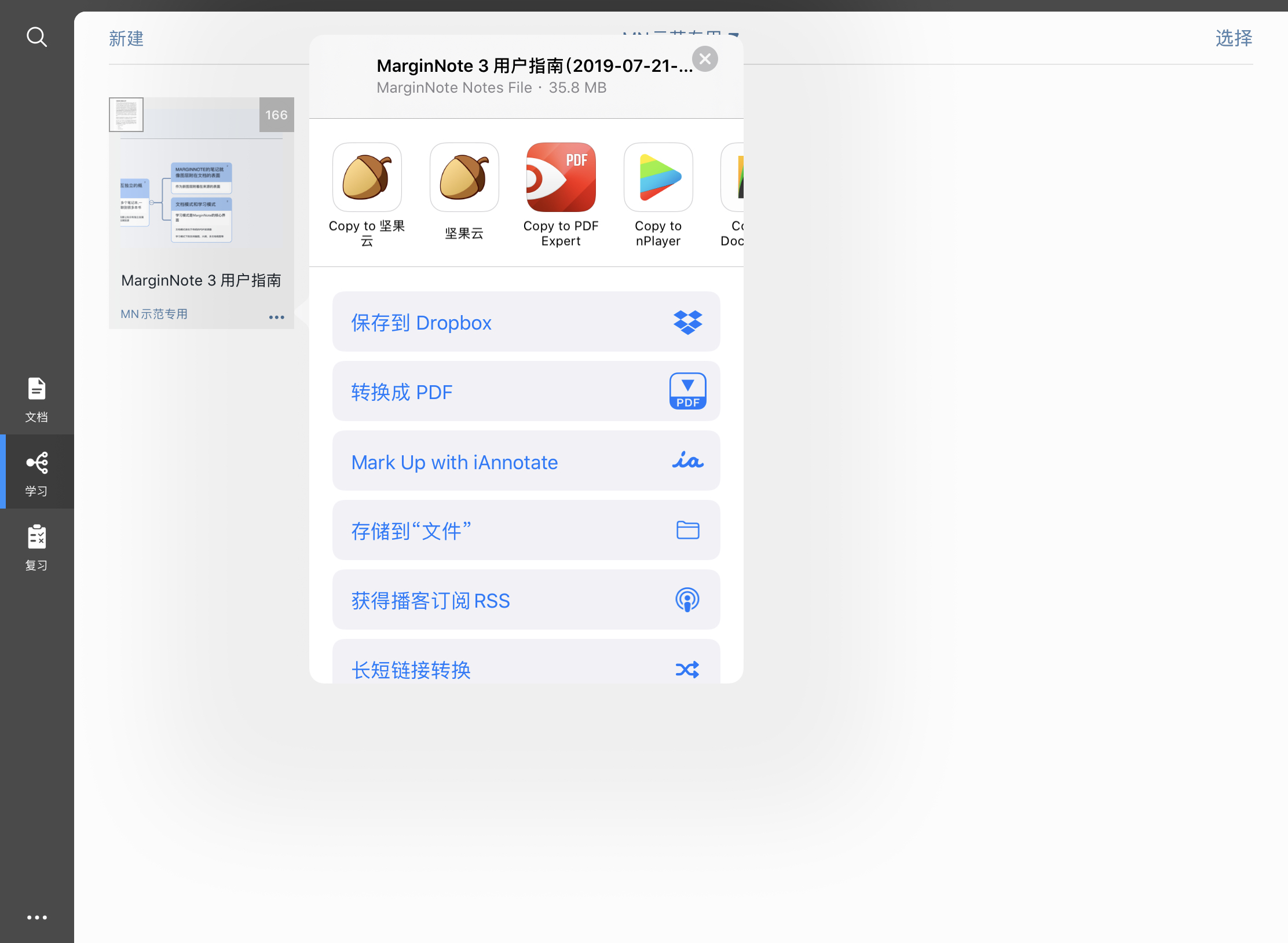Tap the Copy to 坚果云 app icon
The width and height of the screenshot is (1288, 943).
367,177
